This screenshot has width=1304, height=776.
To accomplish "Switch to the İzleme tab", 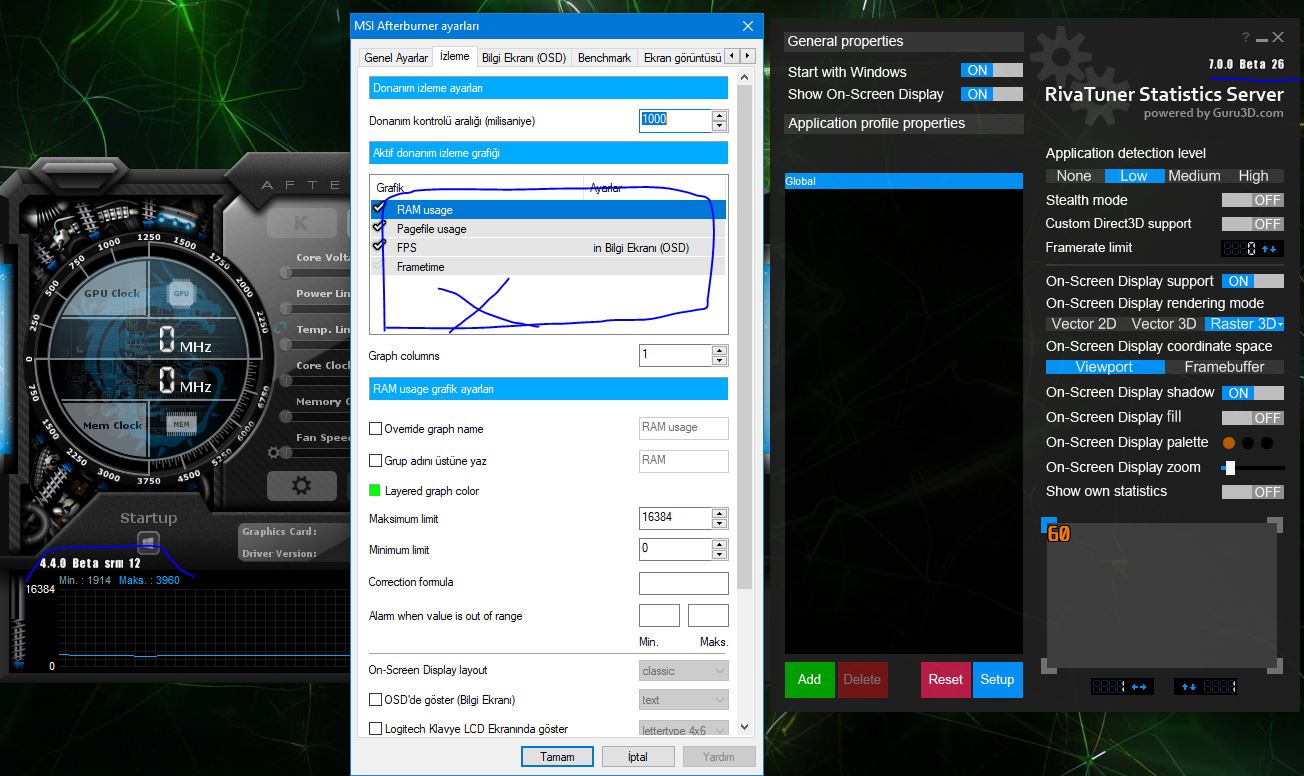I will click(x=455, y=56).
